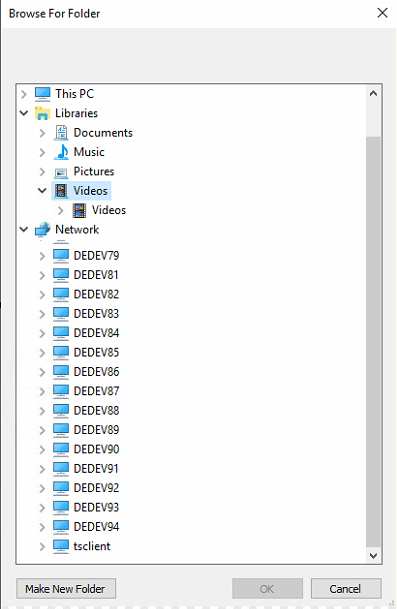The height and width of the screenshot is (609, 397).
Task: Click the DEDEV90 computer icon
Action: [x=61, y=449]
